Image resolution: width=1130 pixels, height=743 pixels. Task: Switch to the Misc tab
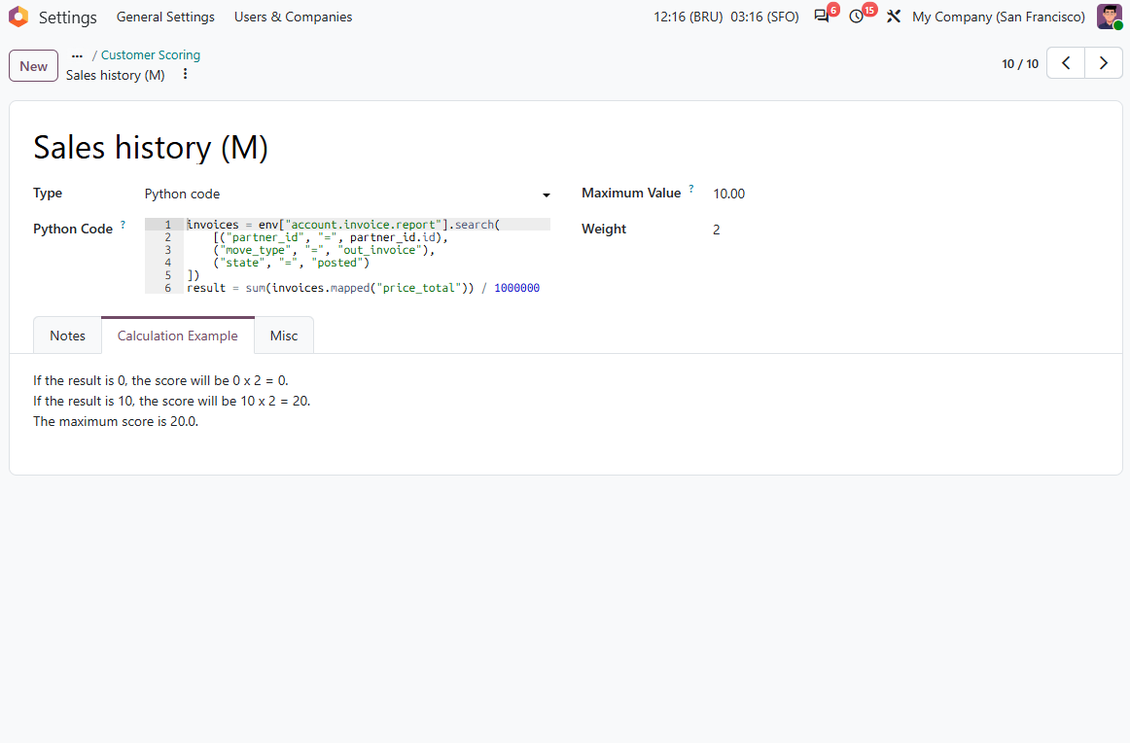tap(284, 336)
